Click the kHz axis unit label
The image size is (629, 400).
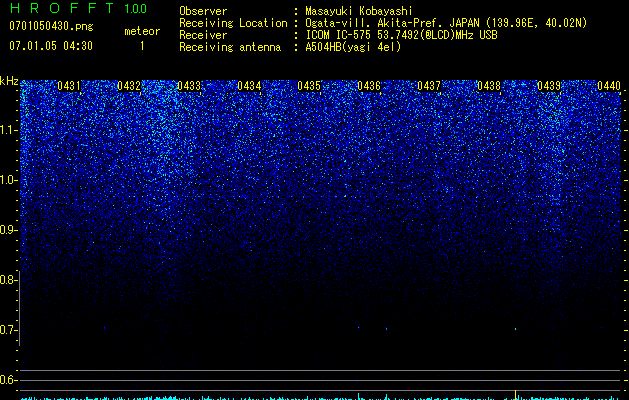(x=9, y=81)
